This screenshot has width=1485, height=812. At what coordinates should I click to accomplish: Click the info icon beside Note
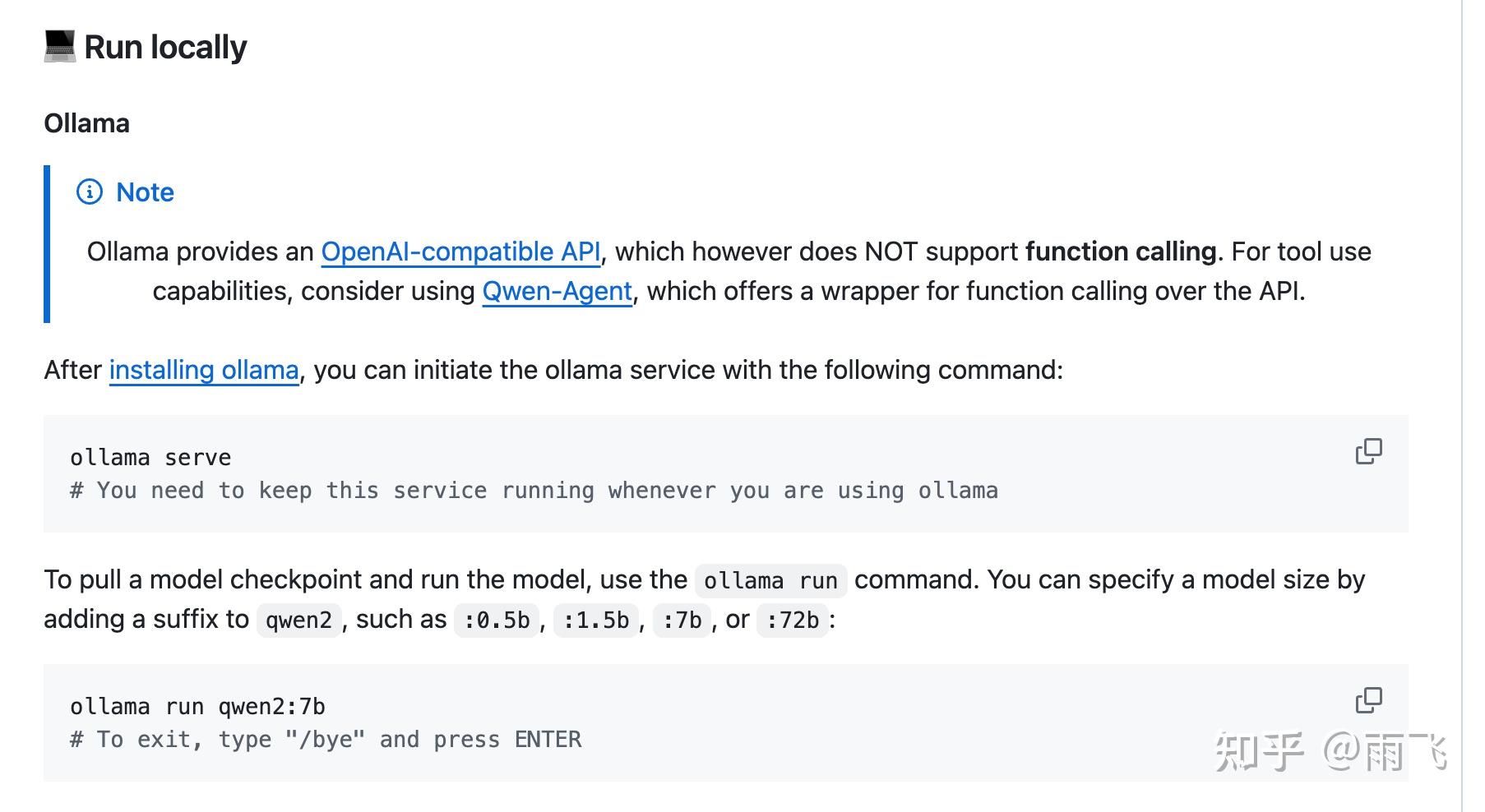90,191
